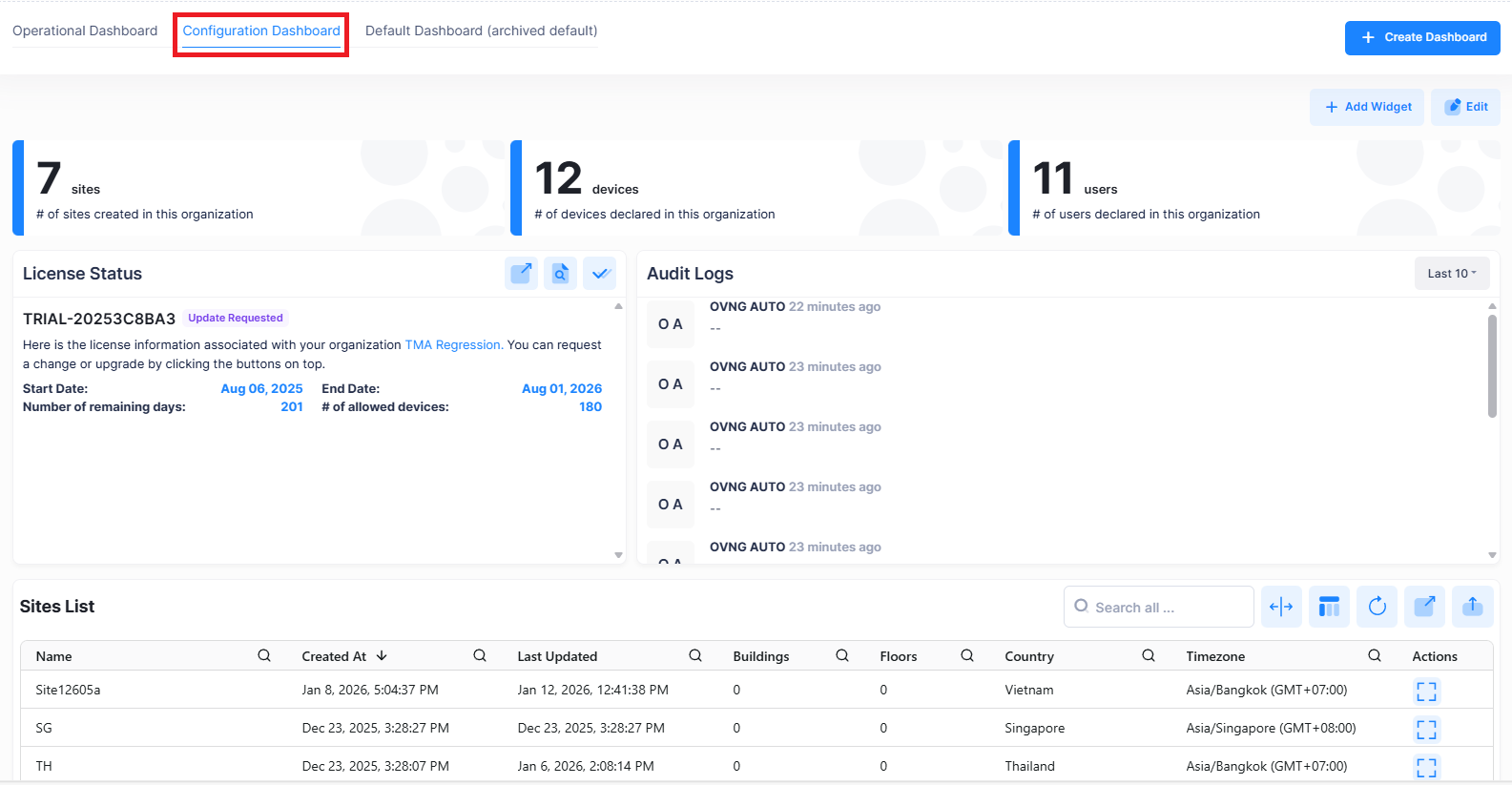The width and height of the screenshot is (1512, 785).
Task: Click the double-checkmark icon in License Status
Action: [599, 274]
